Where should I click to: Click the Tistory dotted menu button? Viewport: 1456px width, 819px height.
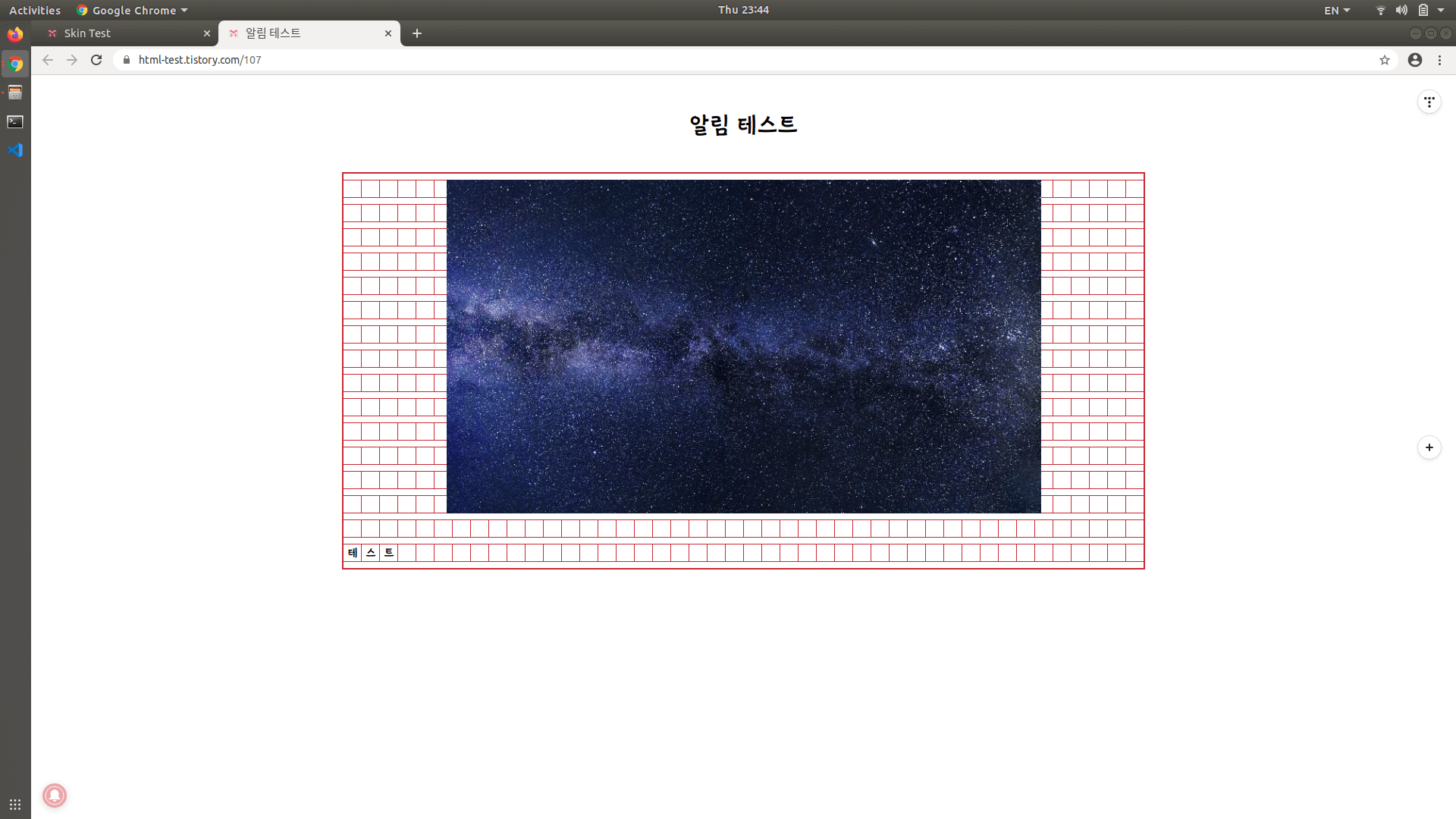click(1429, 102)
